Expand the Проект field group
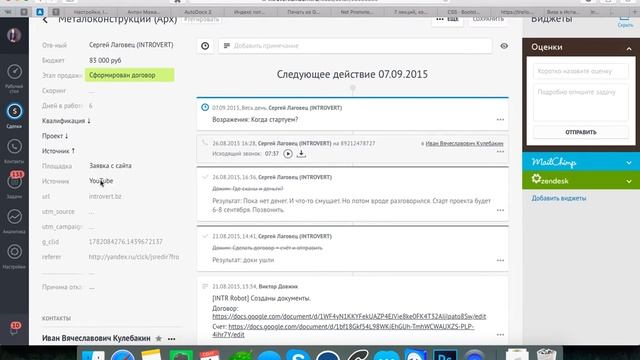Viewport: 640px width, 360px height. point(55,136)
